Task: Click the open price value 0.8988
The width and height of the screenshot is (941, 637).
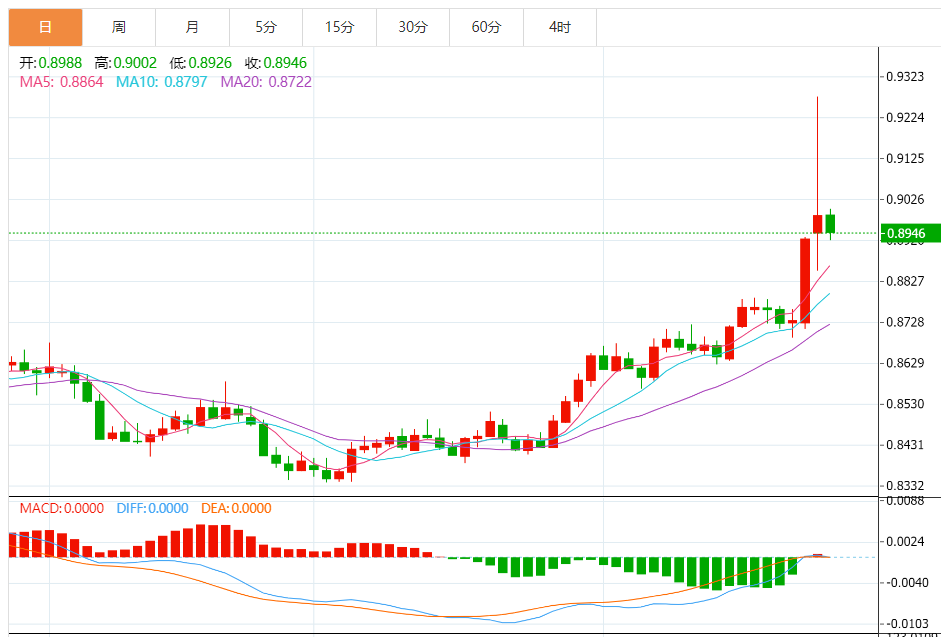Action: coord(60,63)
